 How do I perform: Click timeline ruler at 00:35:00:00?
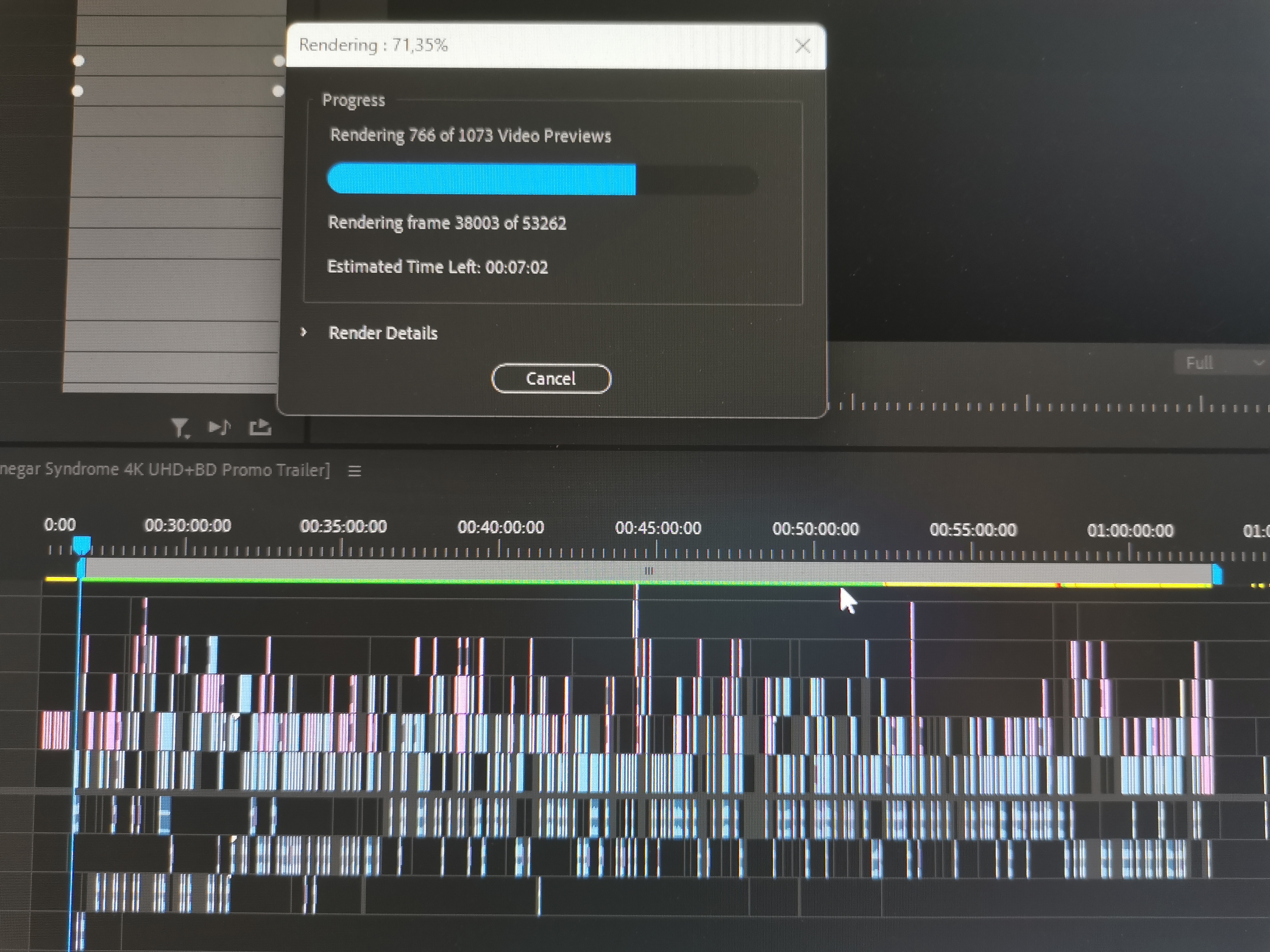(x=343, y=526)
